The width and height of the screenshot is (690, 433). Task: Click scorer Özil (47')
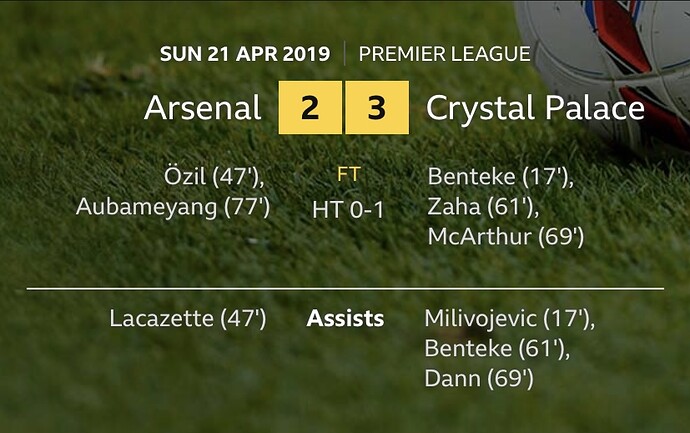coord(217,178)
